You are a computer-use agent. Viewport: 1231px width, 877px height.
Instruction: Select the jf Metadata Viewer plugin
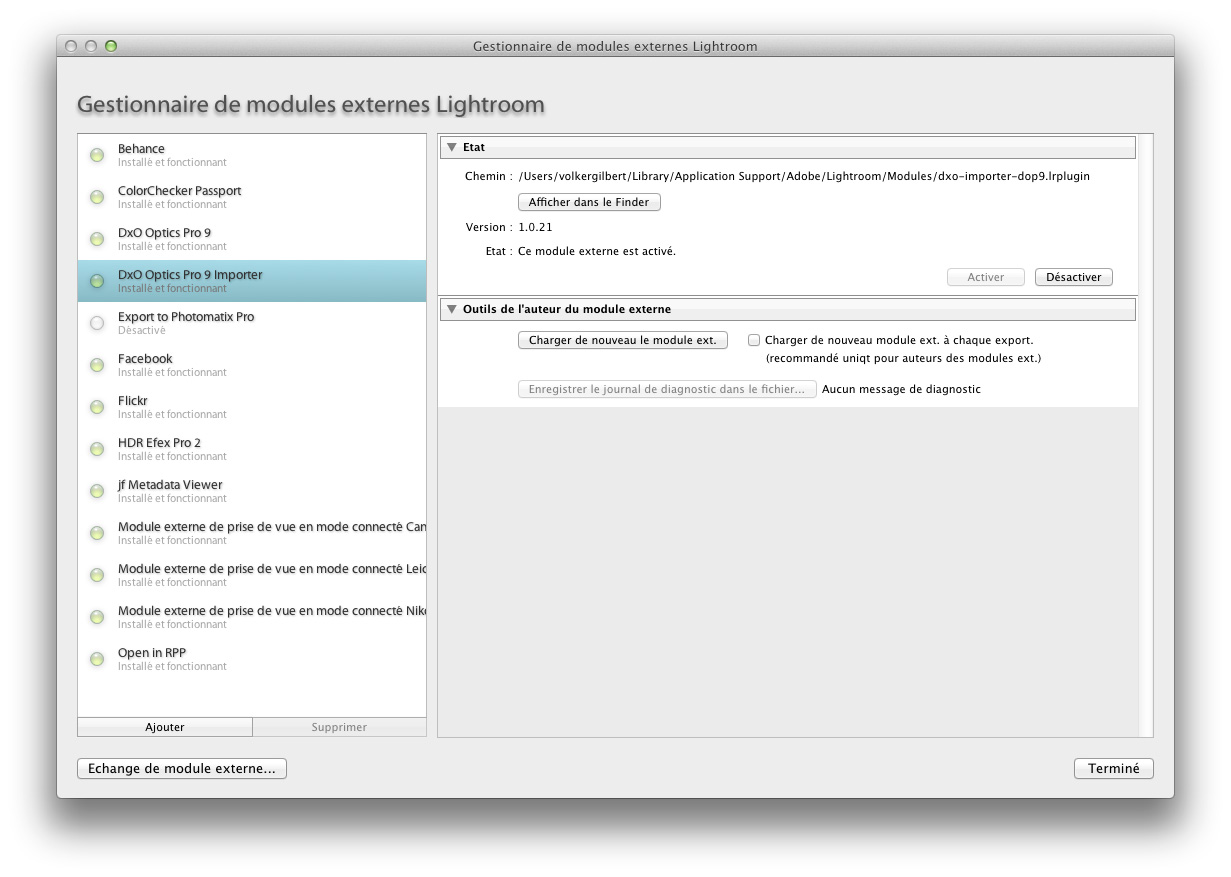pyautogui.click(x=252, y=491)
